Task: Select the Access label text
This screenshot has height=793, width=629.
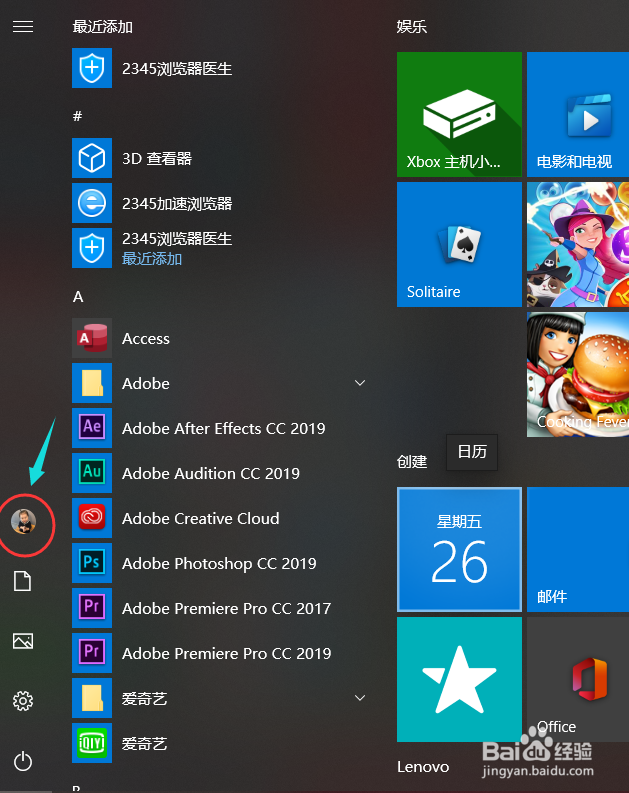Action: [x=146, y=338]
